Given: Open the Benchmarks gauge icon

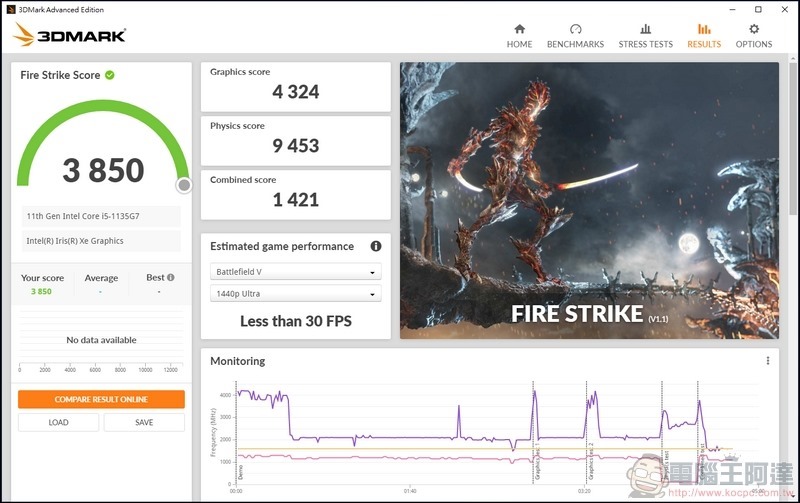Looking at the screenshot, I should click(x=575, y=30).
